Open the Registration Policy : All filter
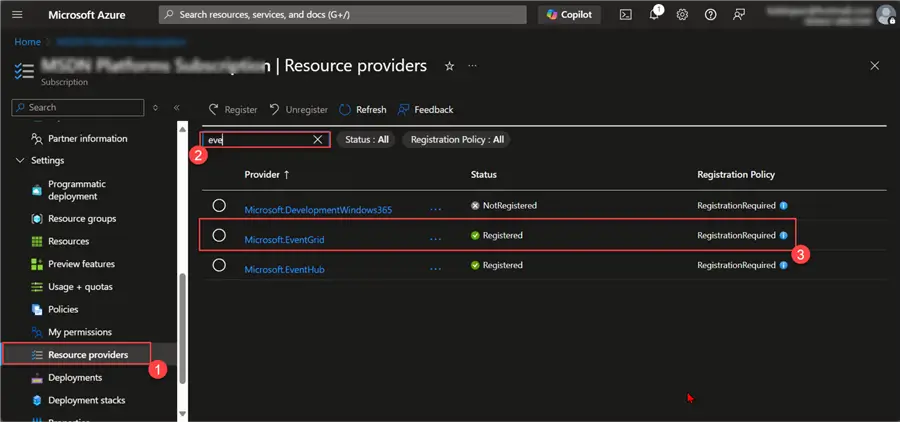Viewport: 900px width, 422px height. [457, 140]
